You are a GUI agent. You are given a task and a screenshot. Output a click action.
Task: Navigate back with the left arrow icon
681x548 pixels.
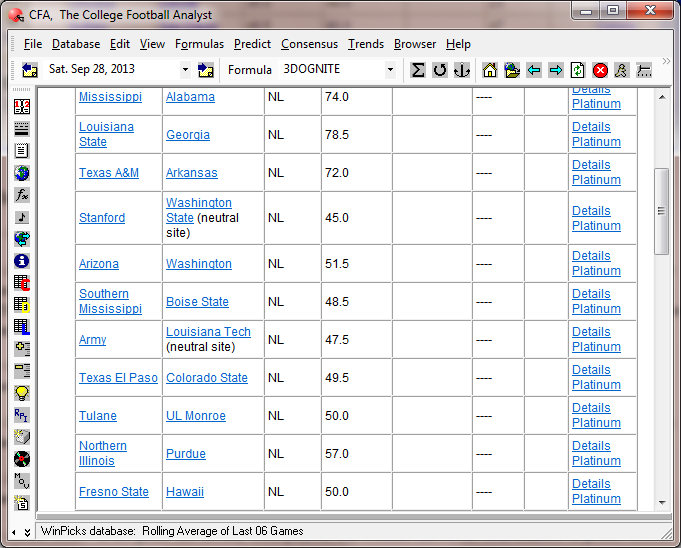(x=534, y=70)
